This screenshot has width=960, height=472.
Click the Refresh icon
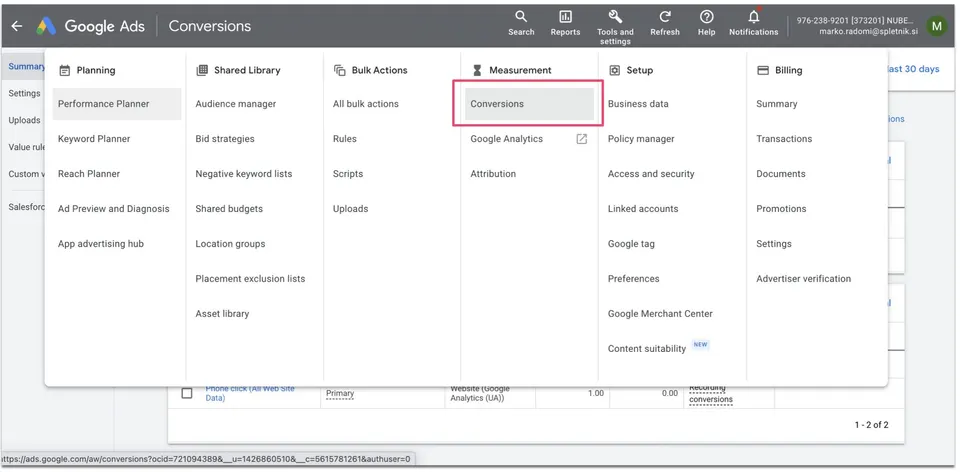[665, 17]
